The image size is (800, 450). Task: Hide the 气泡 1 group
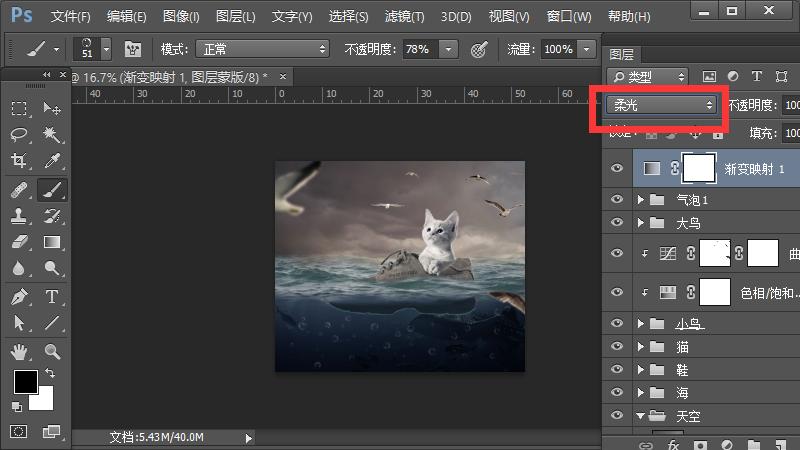(x=617, y=199)
